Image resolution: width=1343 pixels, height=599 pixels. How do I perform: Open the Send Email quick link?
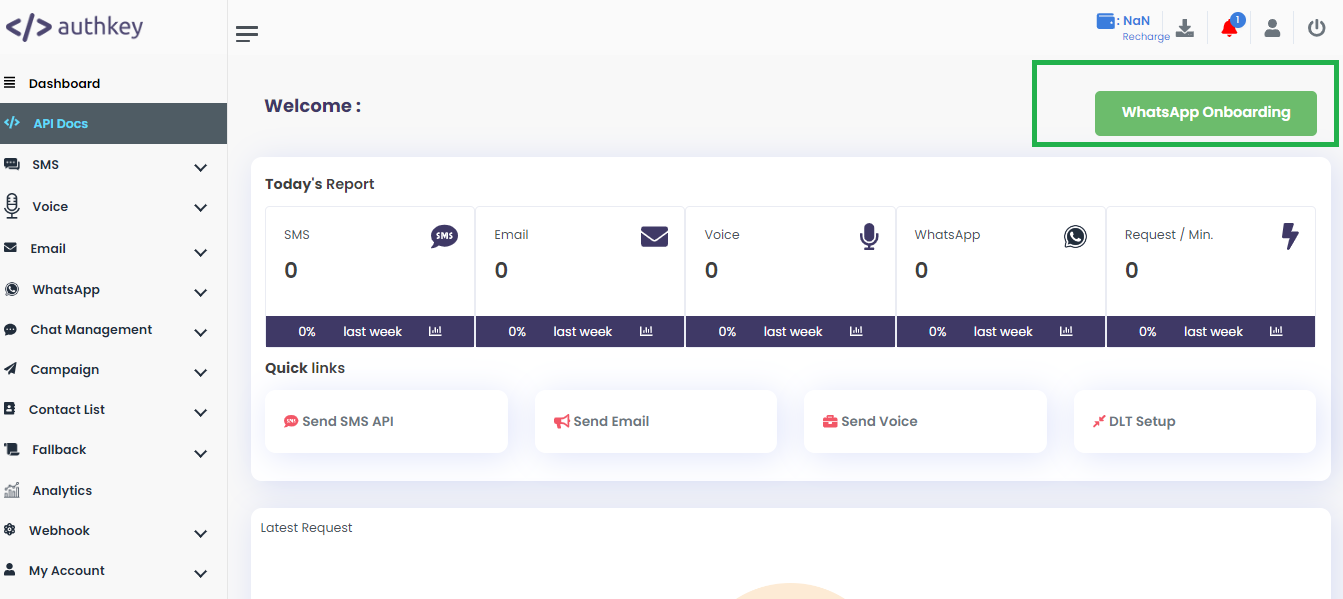click(656, 421)
